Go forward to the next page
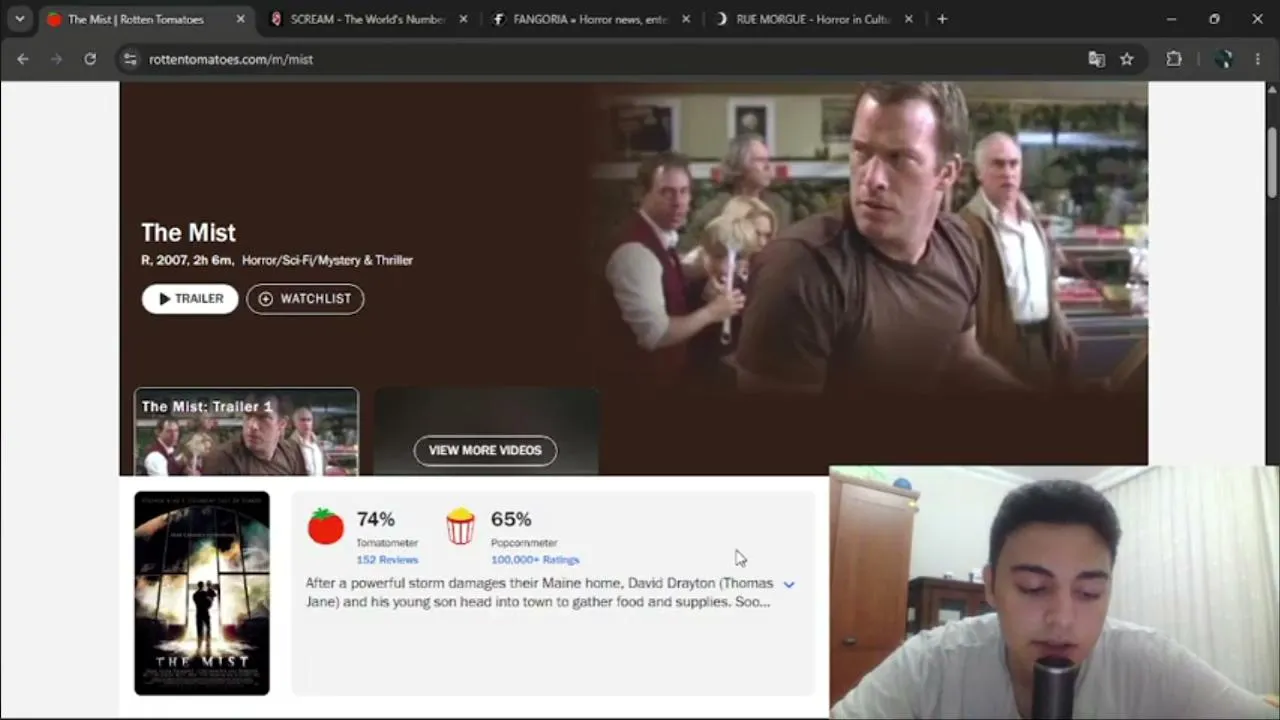 [x=56, y=59]
